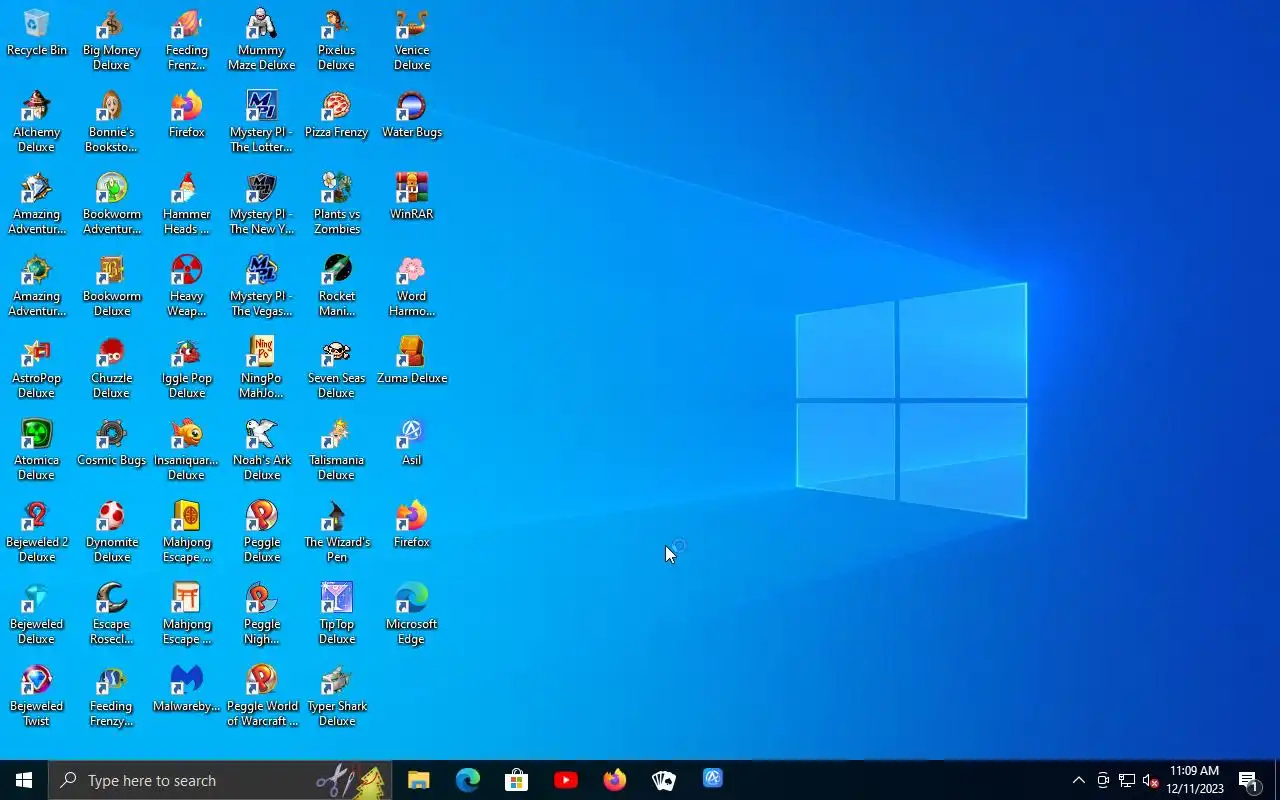Select Feeding Frenzy icon beside Bejeweled Twist

112,696
